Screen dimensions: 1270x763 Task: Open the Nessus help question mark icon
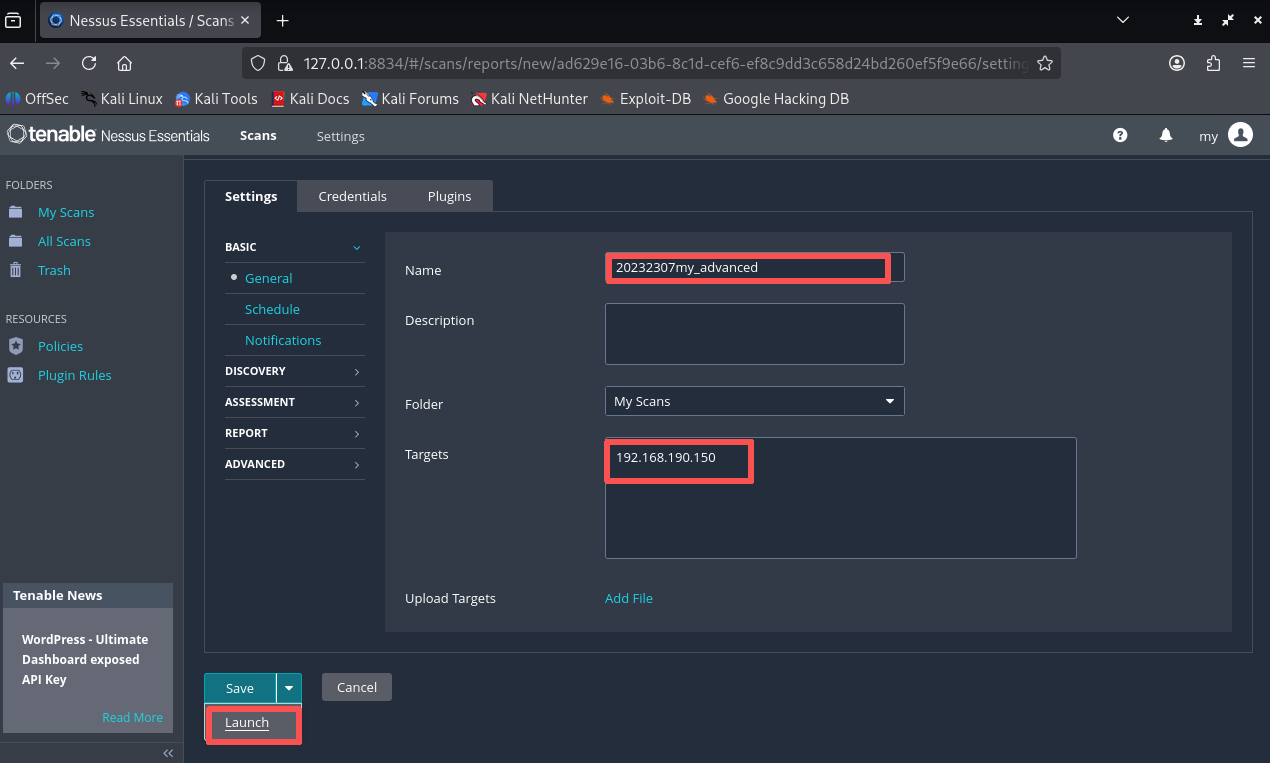coord(1120,135)
